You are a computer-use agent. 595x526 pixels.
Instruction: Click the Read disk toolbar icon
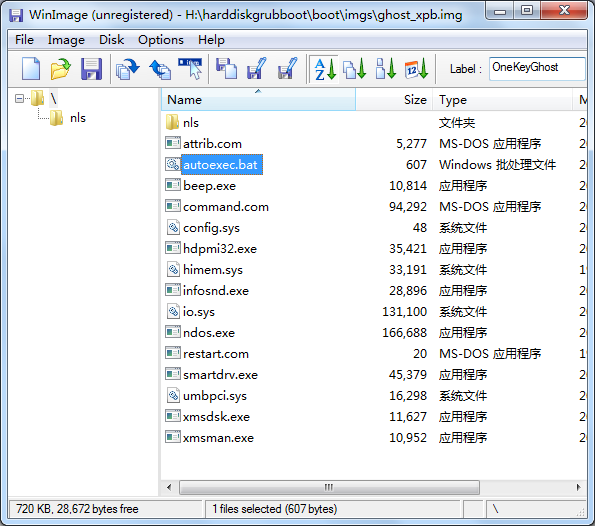pyautogui.click(x=128, y=69)
